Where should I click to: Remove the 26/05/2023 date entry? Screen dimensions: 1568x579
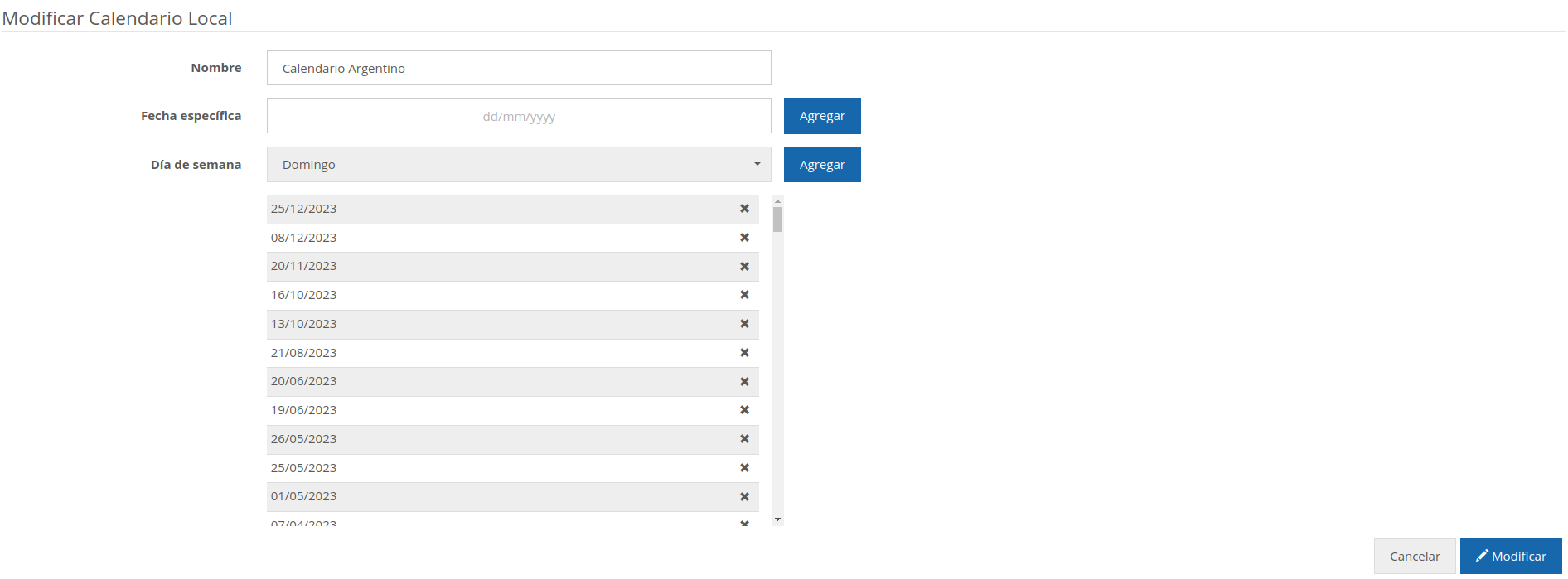[744, 439]
